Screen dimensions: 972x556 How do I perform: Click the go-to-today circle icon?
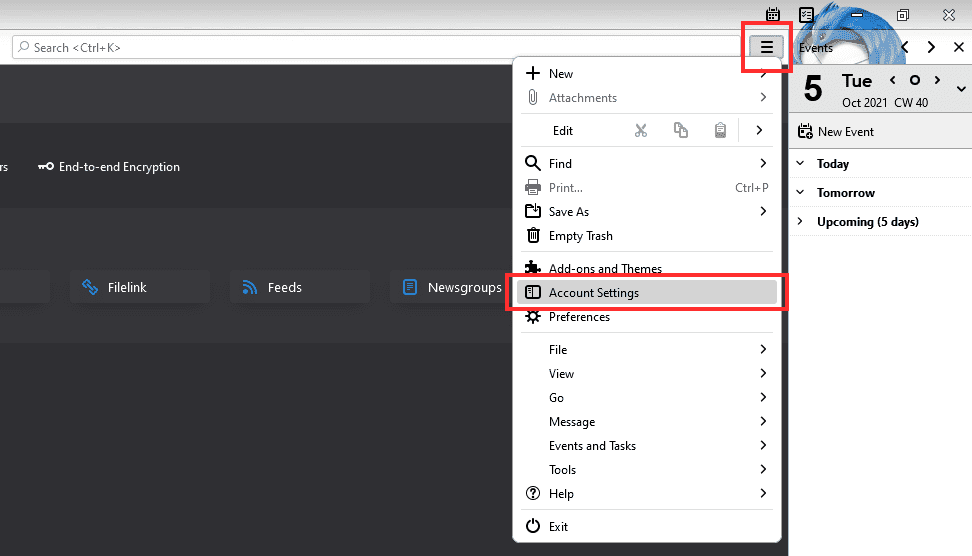[915, 80]
